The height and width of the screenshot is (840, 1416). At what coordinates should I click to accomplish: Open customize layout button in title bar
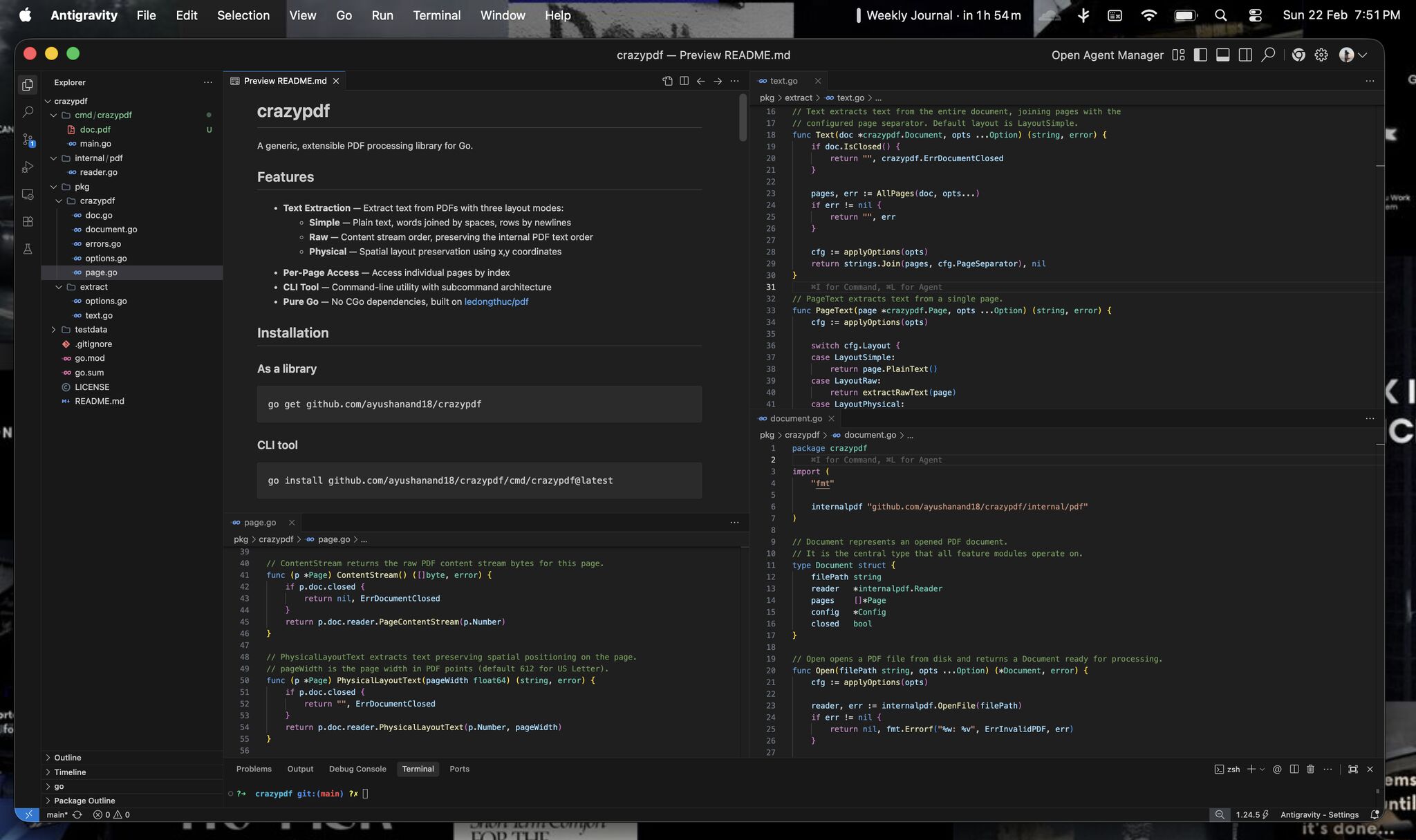(x=1179, y=55)
